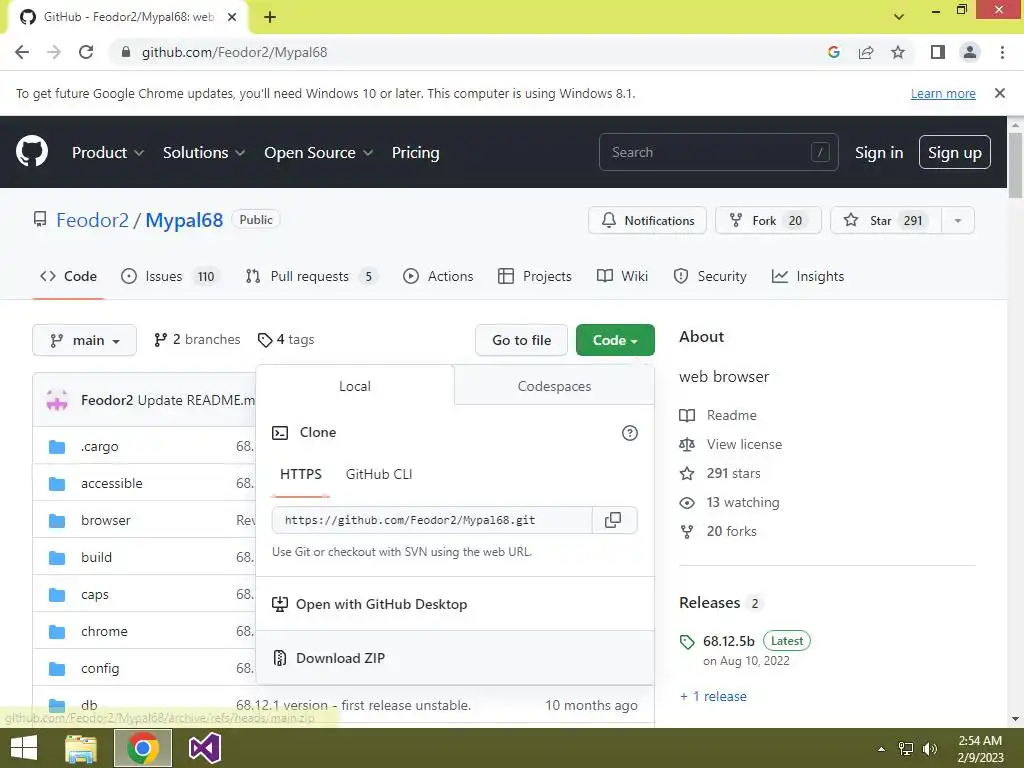This screenshot has width=1024, height=768.
Task: Close the GitHub Mypal68 tab
Action: click(232, 17)
